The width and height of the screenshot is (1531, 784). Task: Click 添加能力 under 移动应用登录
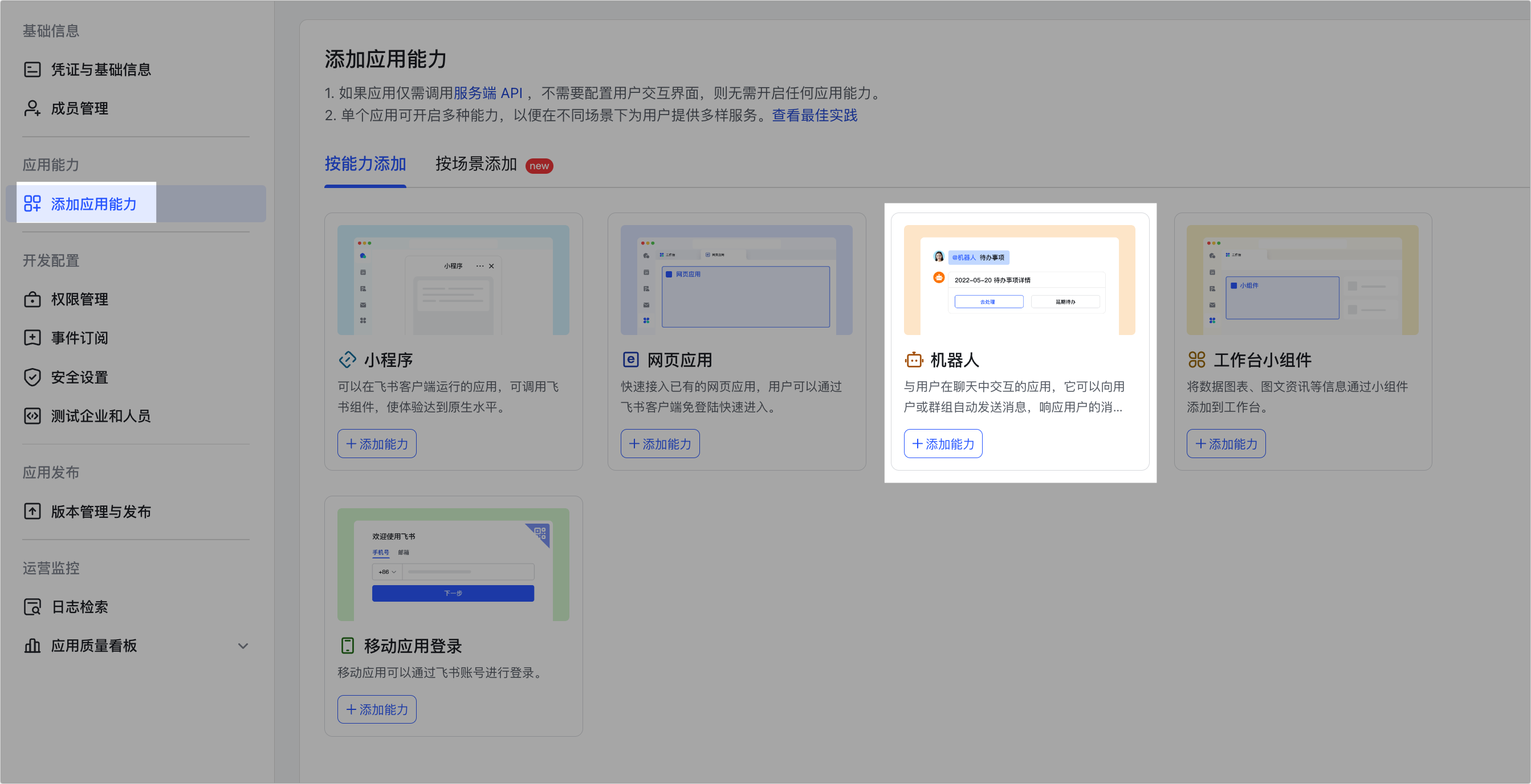(x=377, y=709)
